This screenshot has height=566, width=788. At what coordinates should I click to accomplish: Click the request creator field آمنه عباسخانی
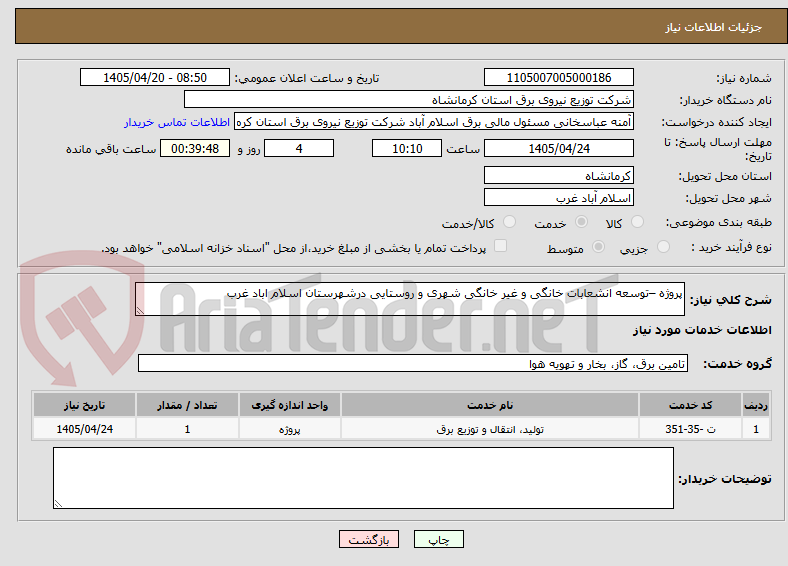click(x=434, y=122)
